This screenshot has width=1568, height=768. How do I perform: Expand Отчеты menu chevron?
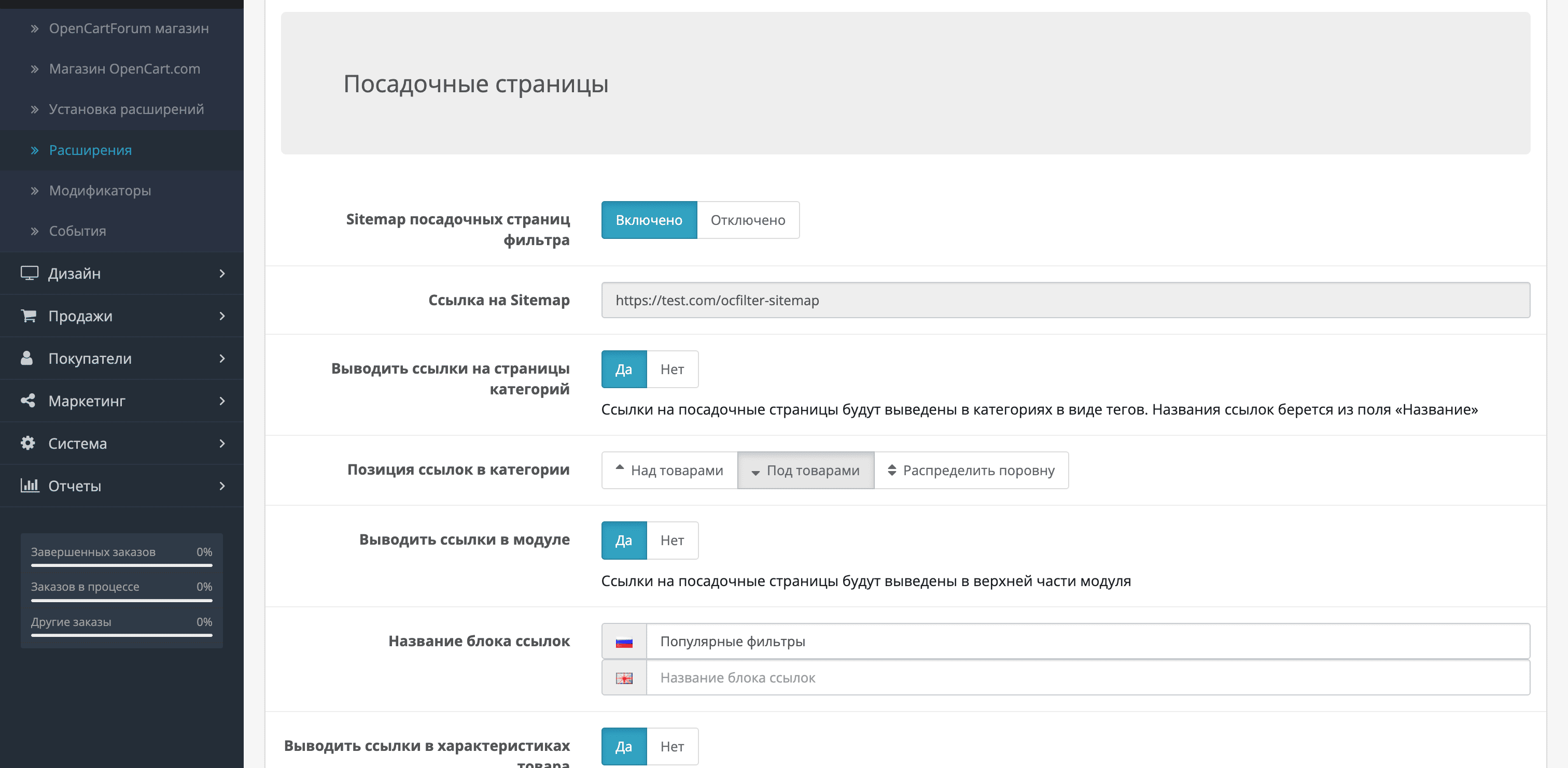pyautogui.click(x=222, y=486)
